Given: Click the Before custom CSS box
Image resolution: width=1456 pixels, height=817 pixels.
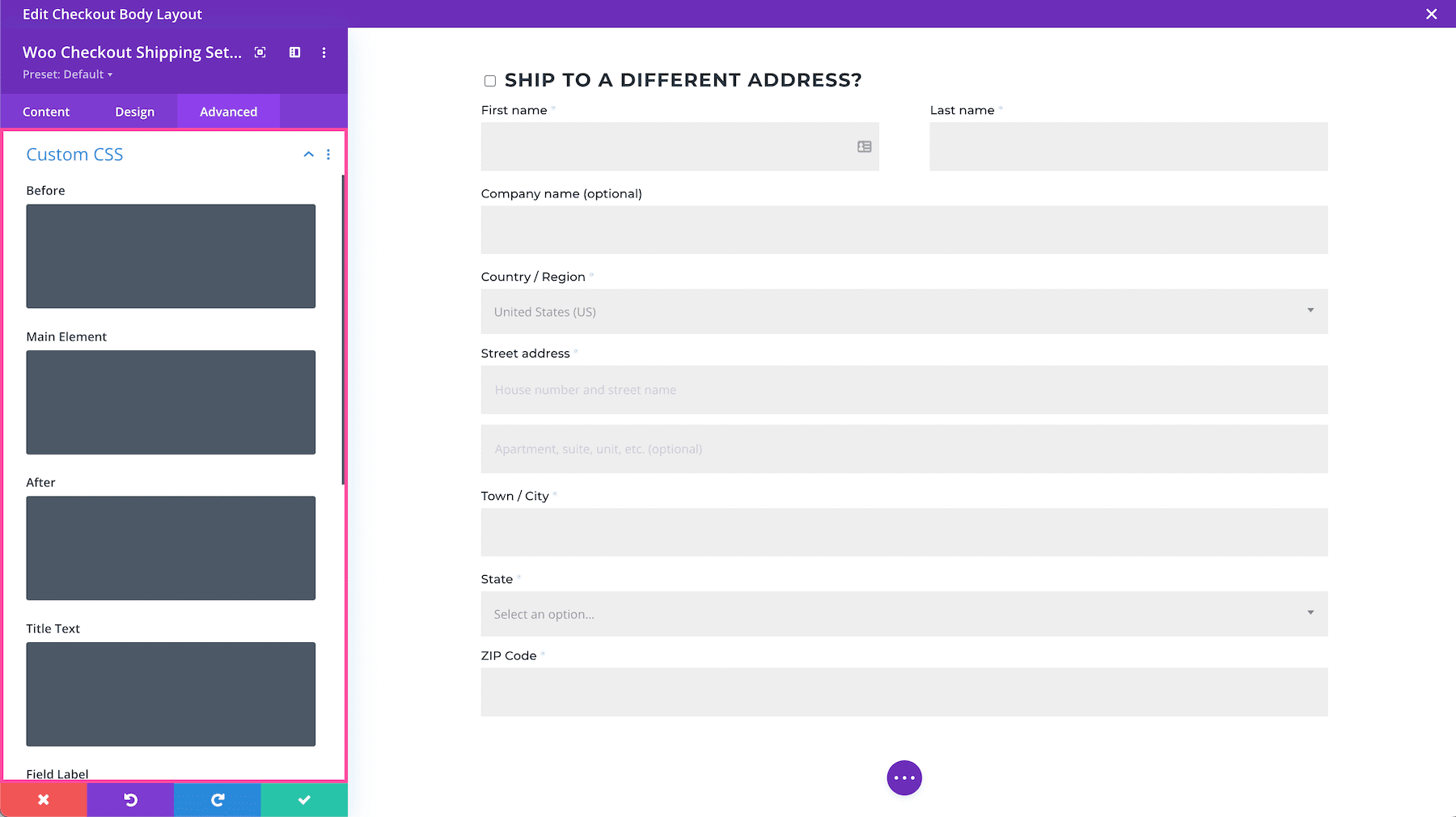Looking at the screenshot, I should (x=170, y=256).
